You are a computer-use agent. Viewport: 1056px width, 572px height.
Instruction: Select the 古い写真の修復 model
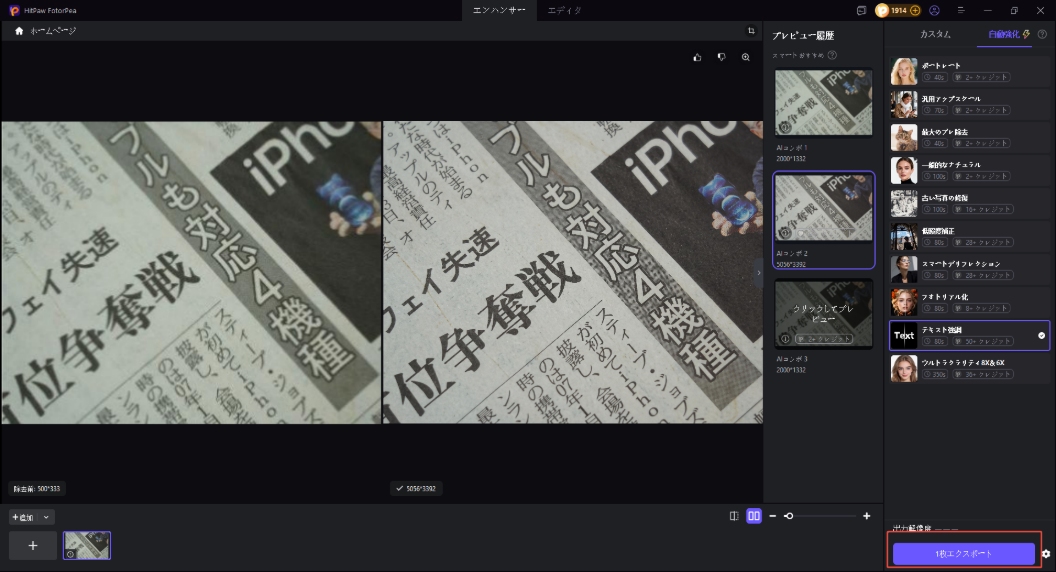click(x=970, y=203)
